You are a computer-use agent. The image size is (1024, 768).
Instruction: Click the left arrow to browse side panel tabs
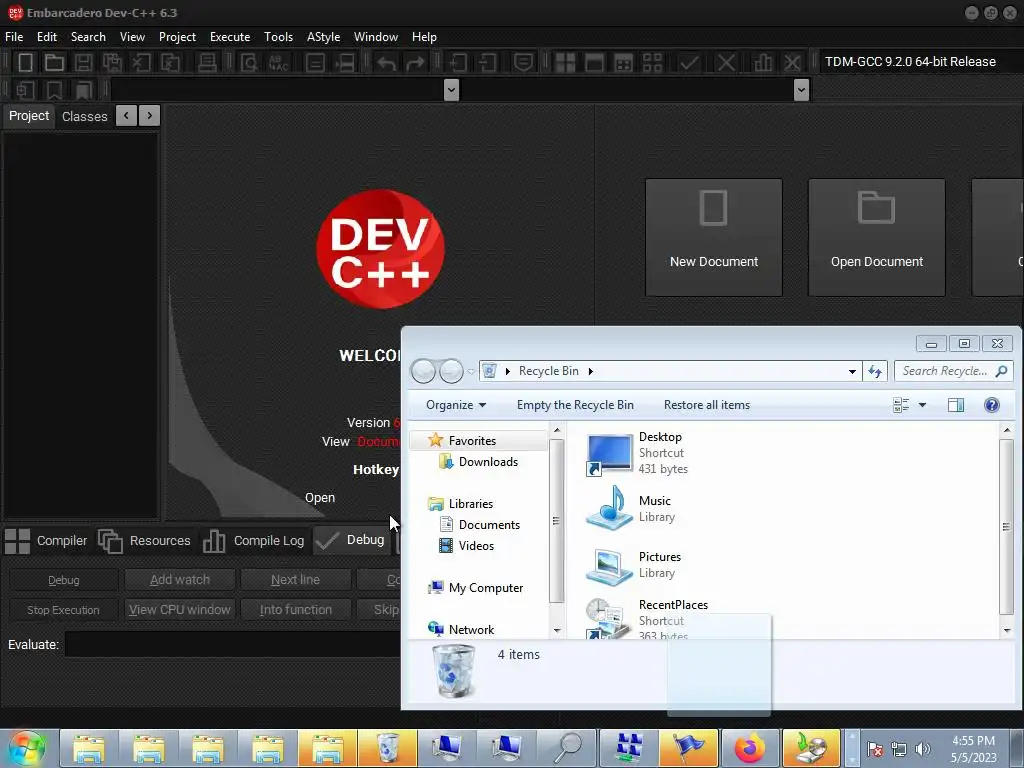[127, 116]
